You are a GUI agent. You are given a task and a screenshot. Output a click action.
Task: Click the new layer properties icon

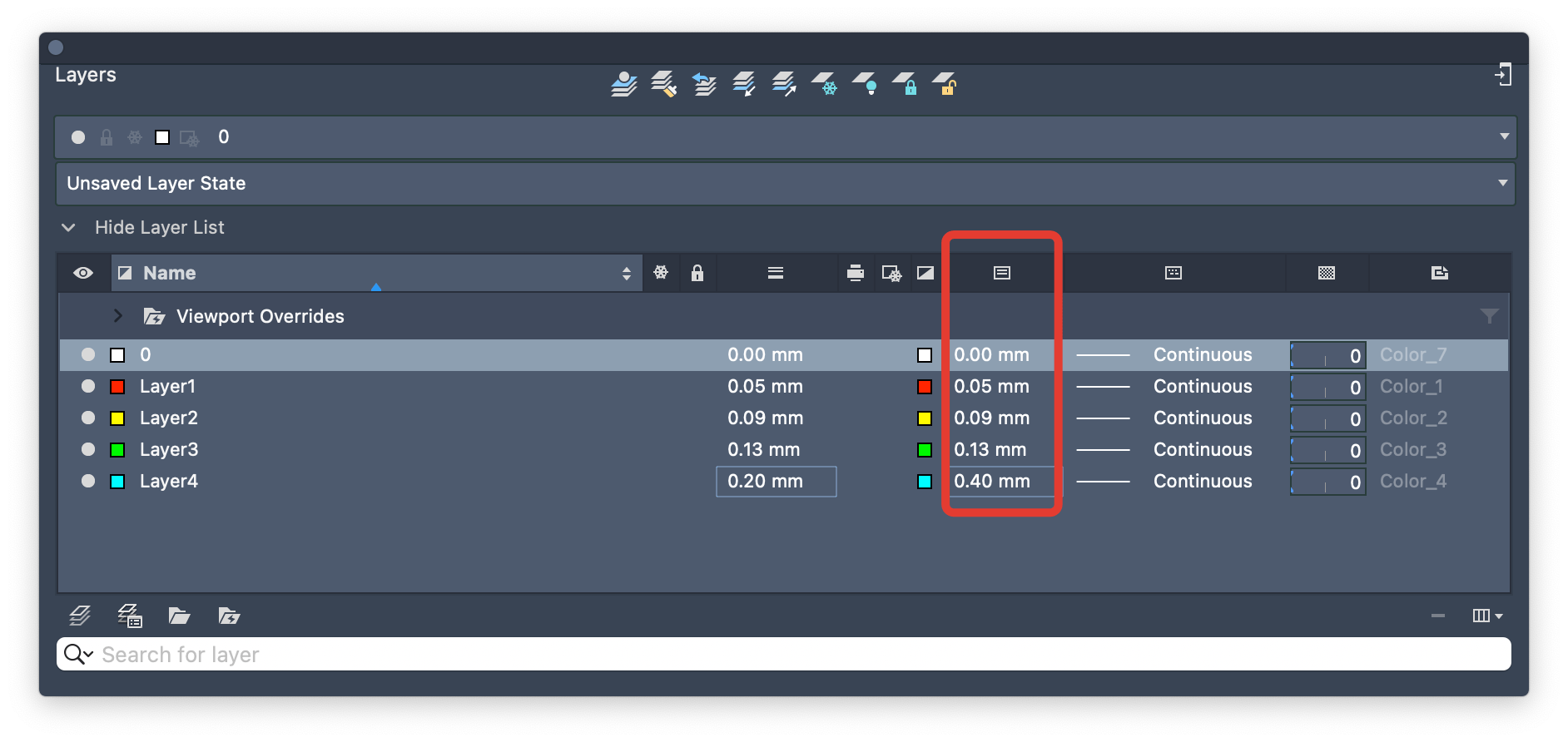pyautogui.click(x=130, y=616)
